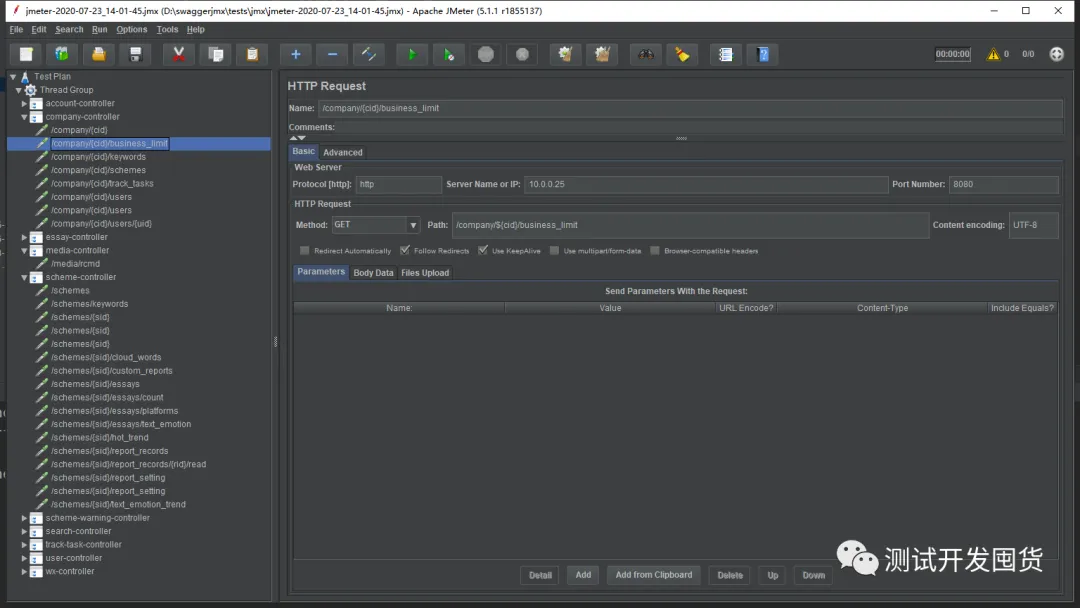
Task: Click the Server Name or IP field
Action: point(706,185)
